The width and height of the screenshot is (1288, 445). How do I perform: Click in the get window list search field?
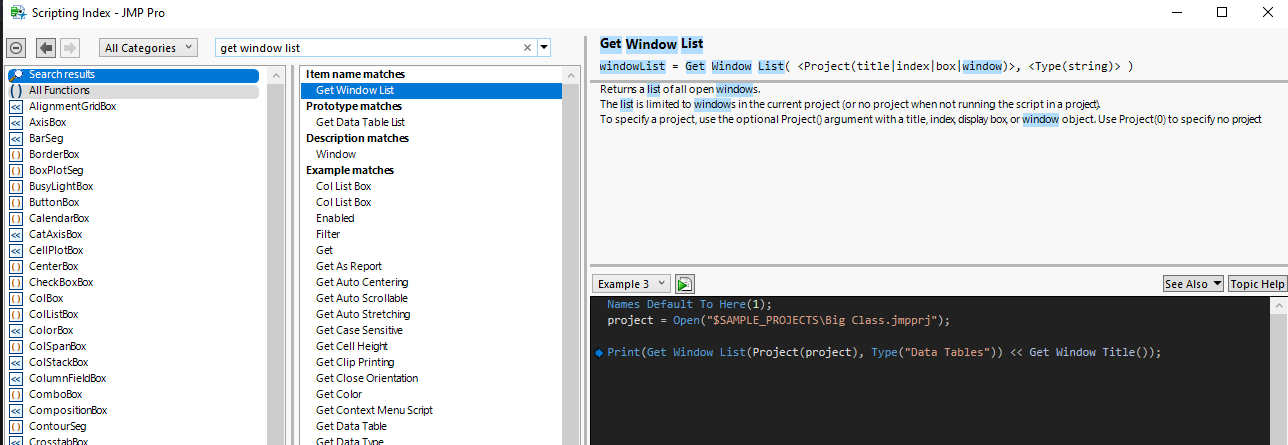coord(368,48)
